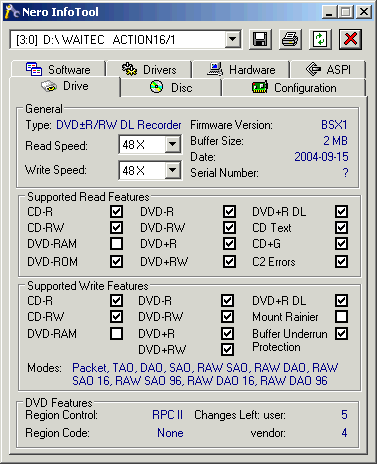Switch to the Disc tab
This screenshot has width=377, height=464.
[x=171, y=88]
